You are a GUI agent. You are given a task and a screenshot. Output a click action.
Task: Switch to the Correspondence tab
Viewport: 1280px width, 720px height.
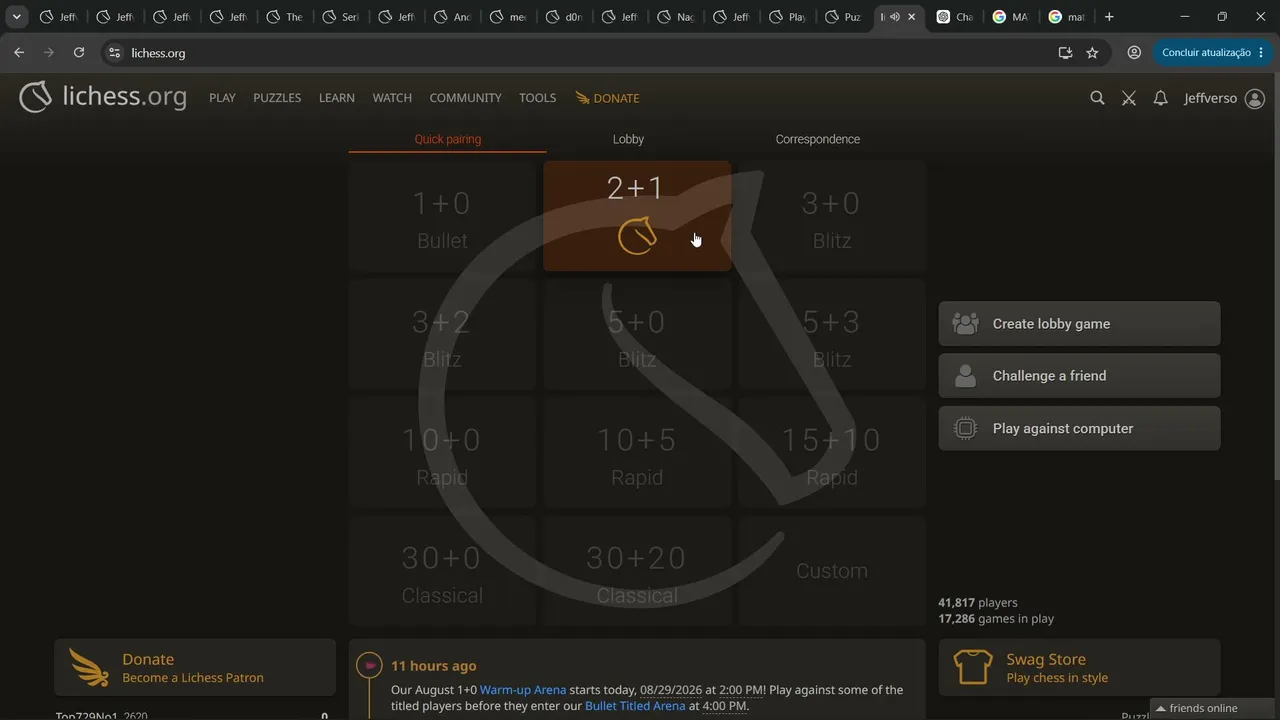(x=817, y=139)
